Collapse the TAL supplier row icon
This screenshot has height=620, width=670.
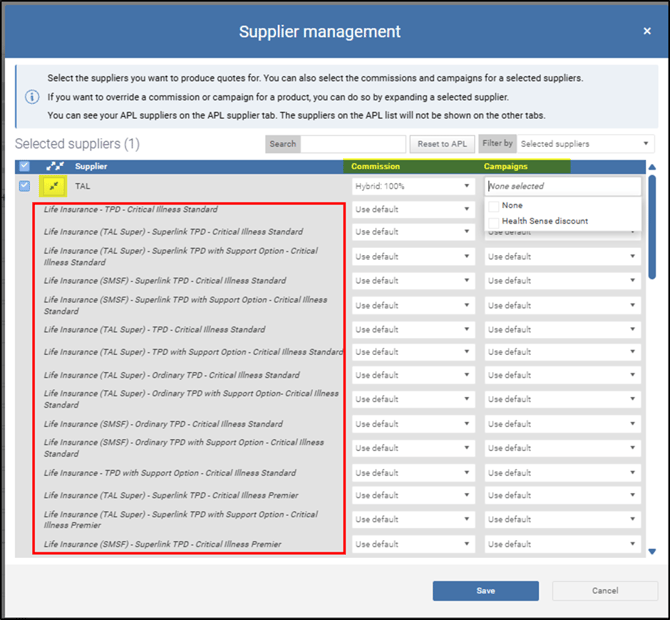tap(54, 185)
